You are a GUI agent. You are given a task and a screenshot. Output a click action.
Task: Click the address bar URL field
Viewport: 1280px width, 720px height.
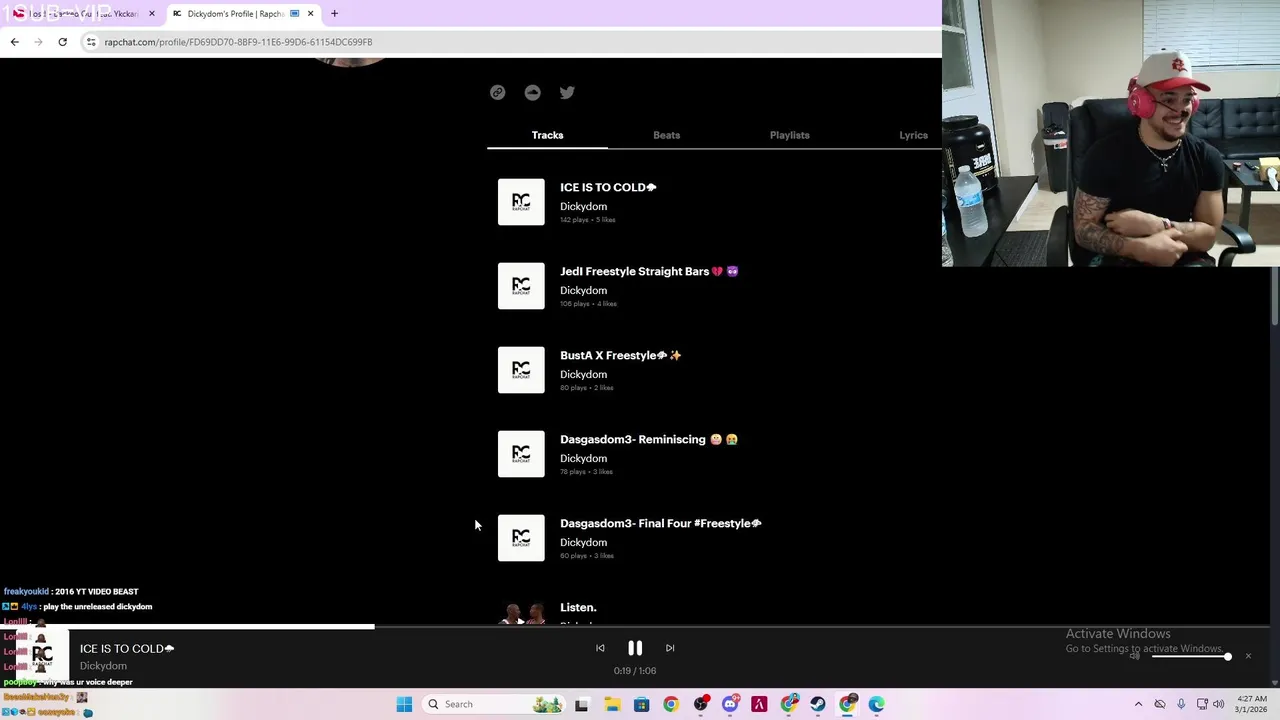point(510,42)
